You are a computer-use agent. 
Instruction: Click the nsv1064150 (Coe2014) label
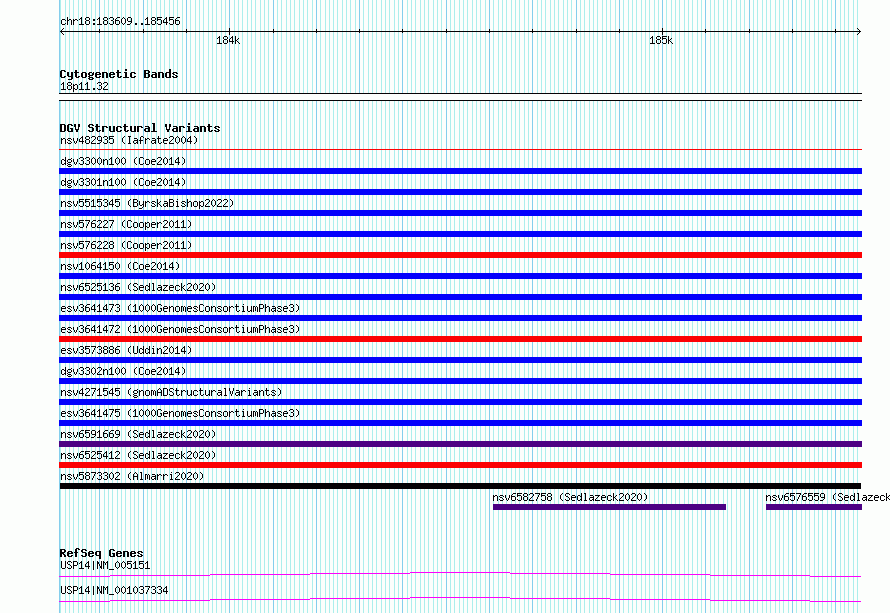tap(120, 266)
